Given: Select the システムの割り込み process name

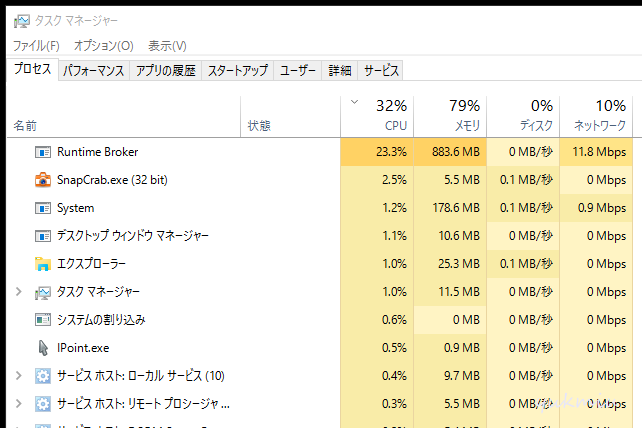Looking at the screenshot, I should [101, 320].
